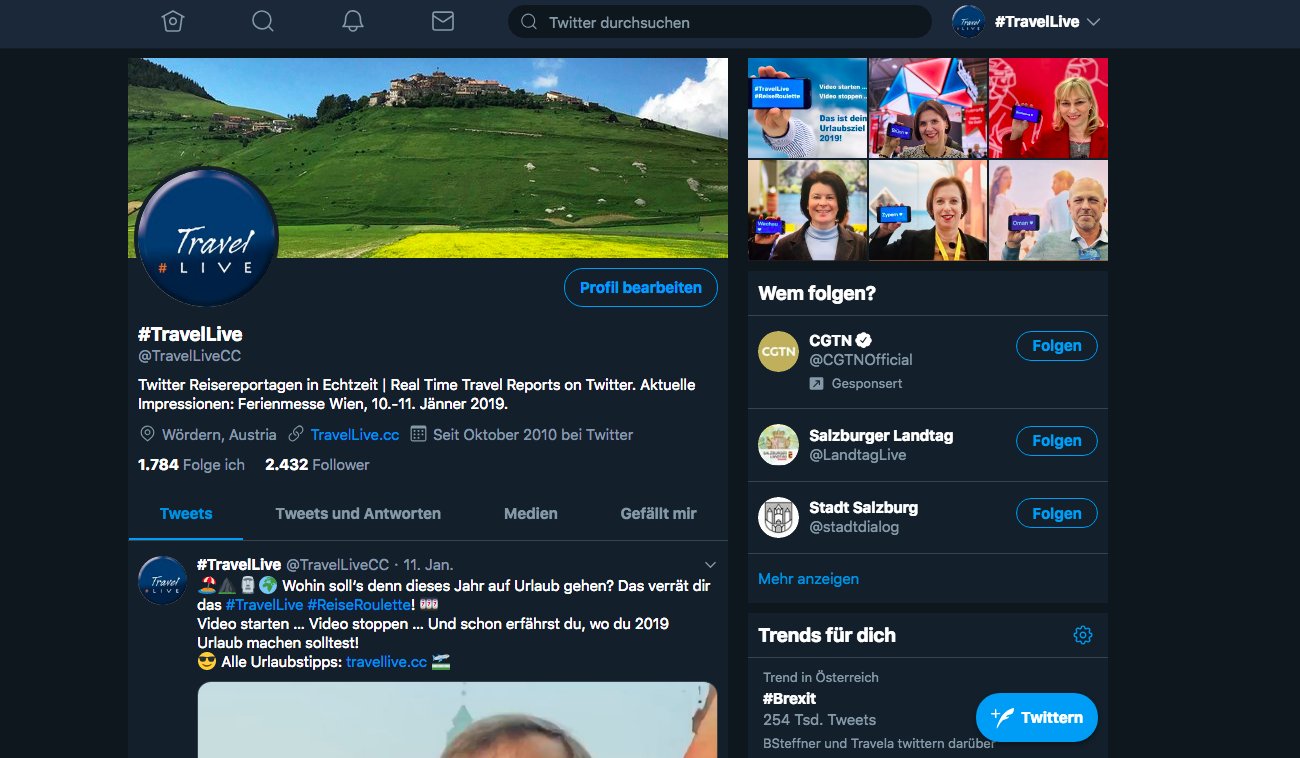
Task: Open the large Travel Live profile picture
Action: point(207,237)
